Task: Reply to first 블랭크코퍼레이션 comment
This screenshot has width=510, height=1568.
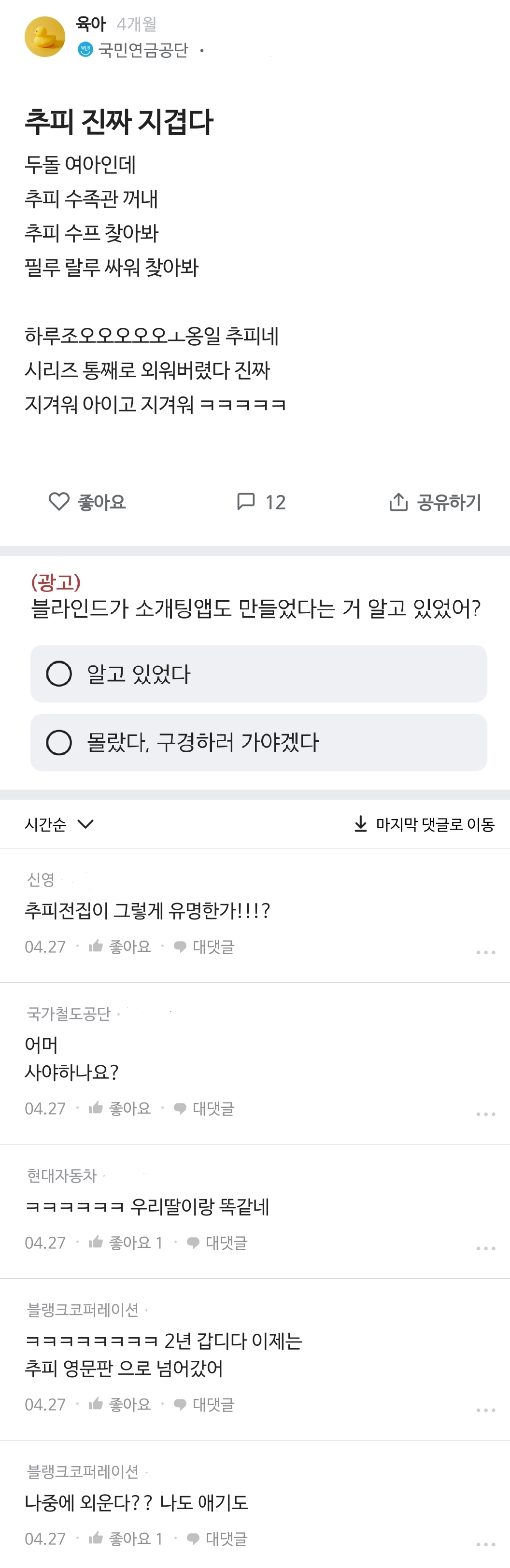Action: [x=204, y=1404]
